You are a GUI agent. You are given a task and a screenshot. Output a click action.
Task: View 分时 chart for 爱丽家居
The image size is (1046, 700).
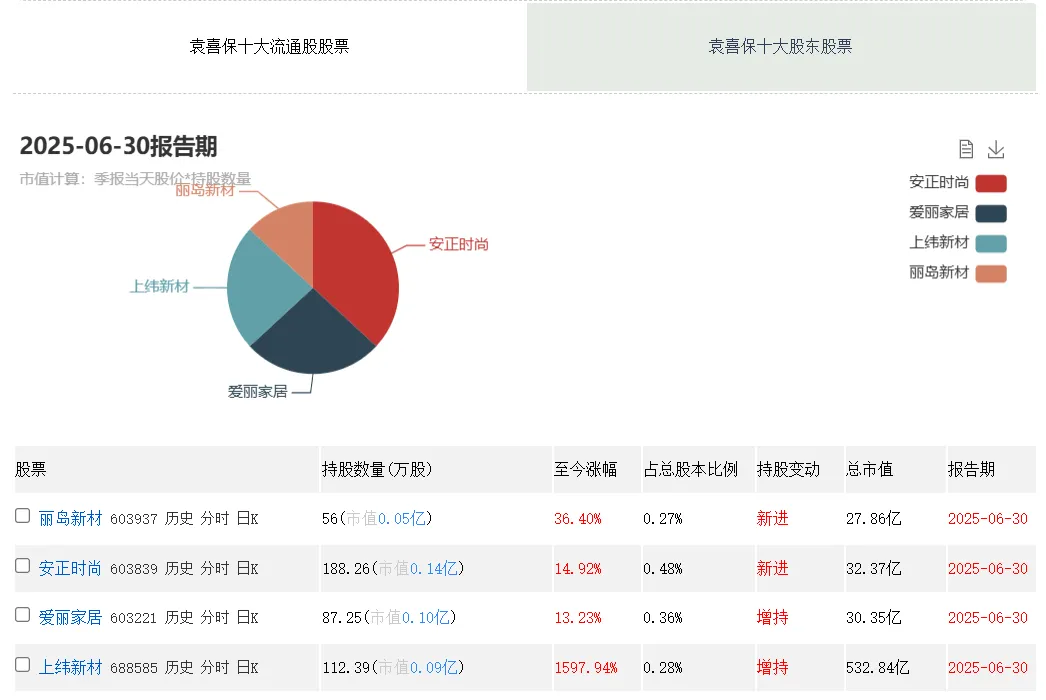pyautogui.click(x=214, y=618)
